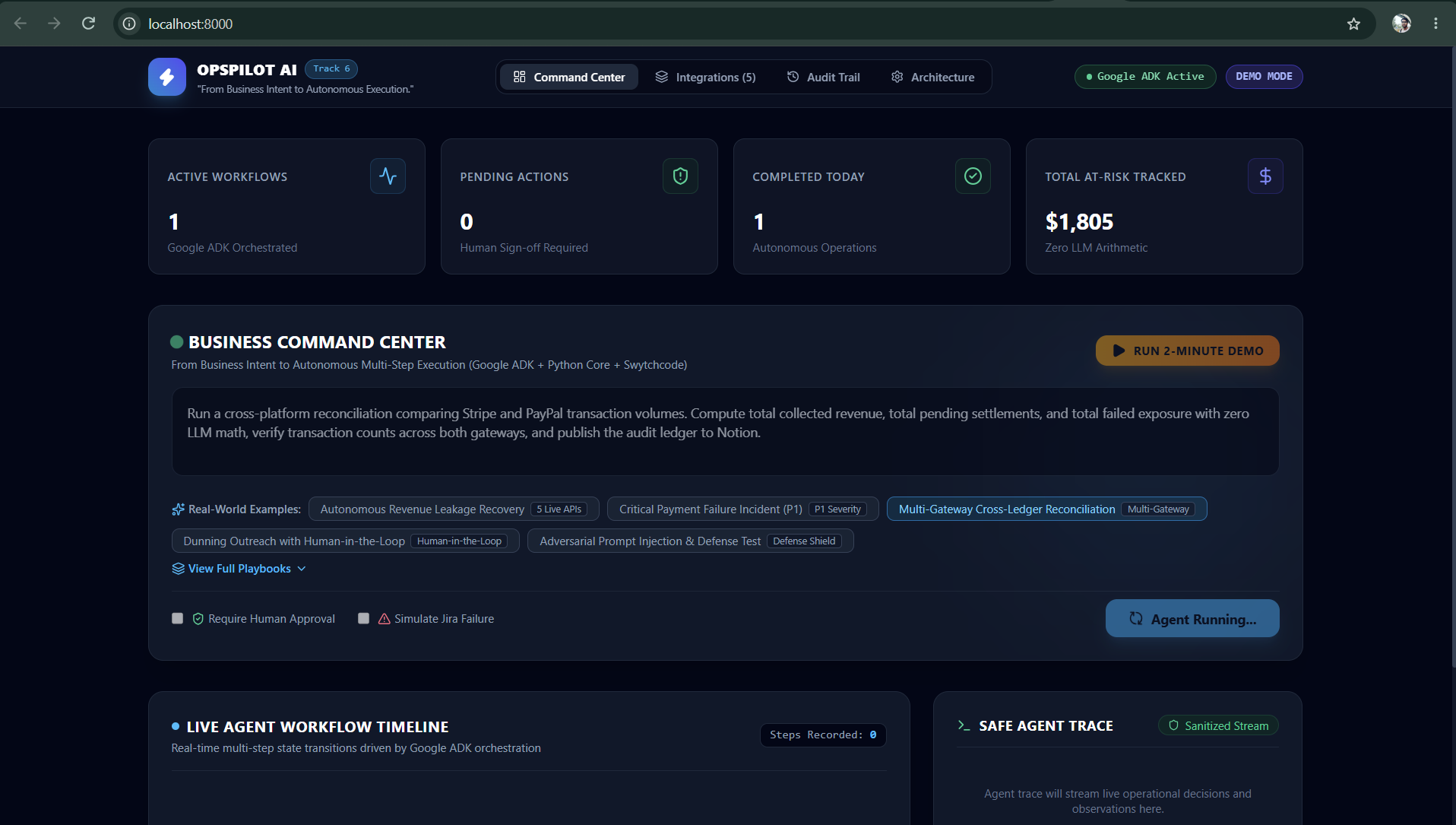
Task: Click the Live Agent Workflow Timeline heading
Action: [x=318, y=727]
